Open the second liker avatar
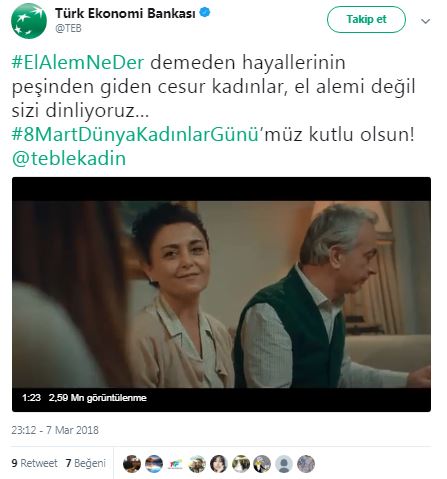This screenshot has width=447, height=479. (154, 464)
